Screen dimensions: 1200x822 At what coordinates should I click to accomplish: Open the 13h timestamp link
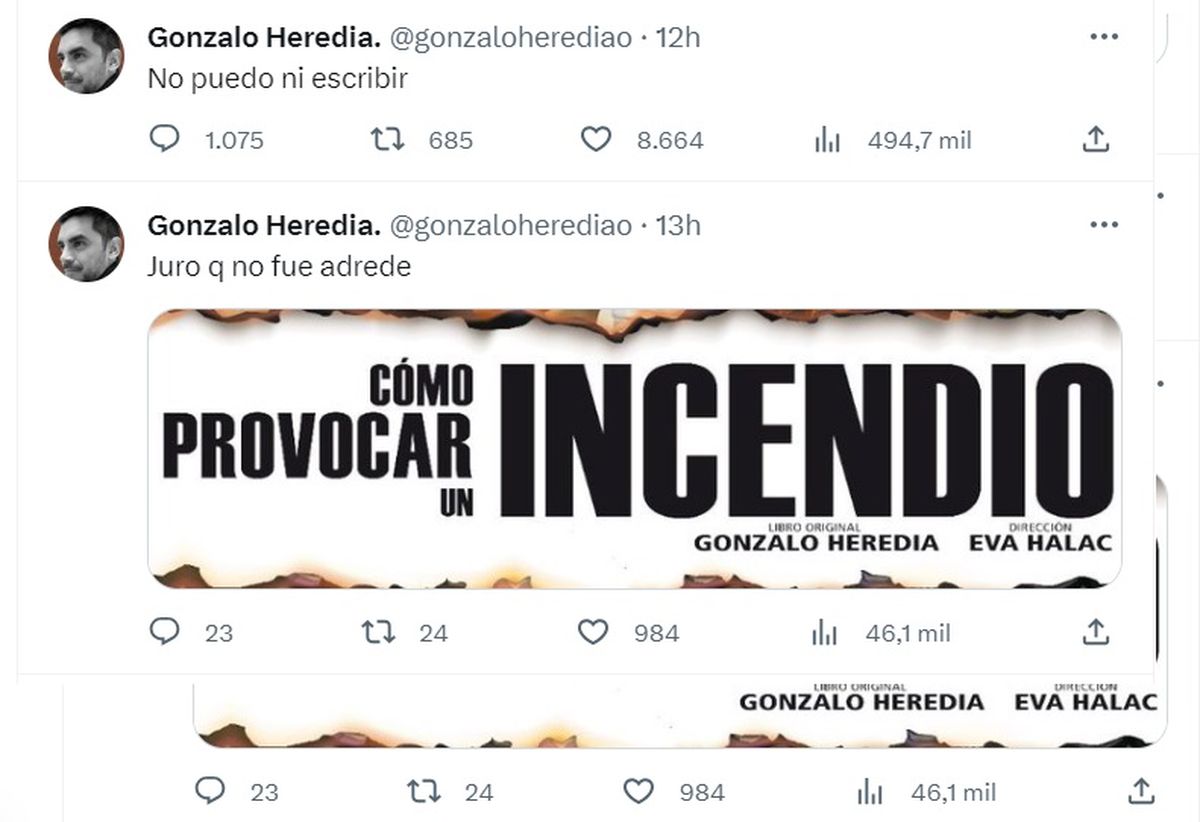click(x=678, y=225)
